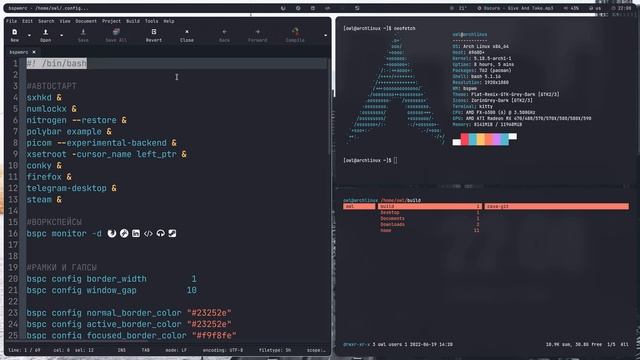Click the last workspace glyph on line 16
The height and width of the screenshot is (360, 640).
tap(172, 233)
